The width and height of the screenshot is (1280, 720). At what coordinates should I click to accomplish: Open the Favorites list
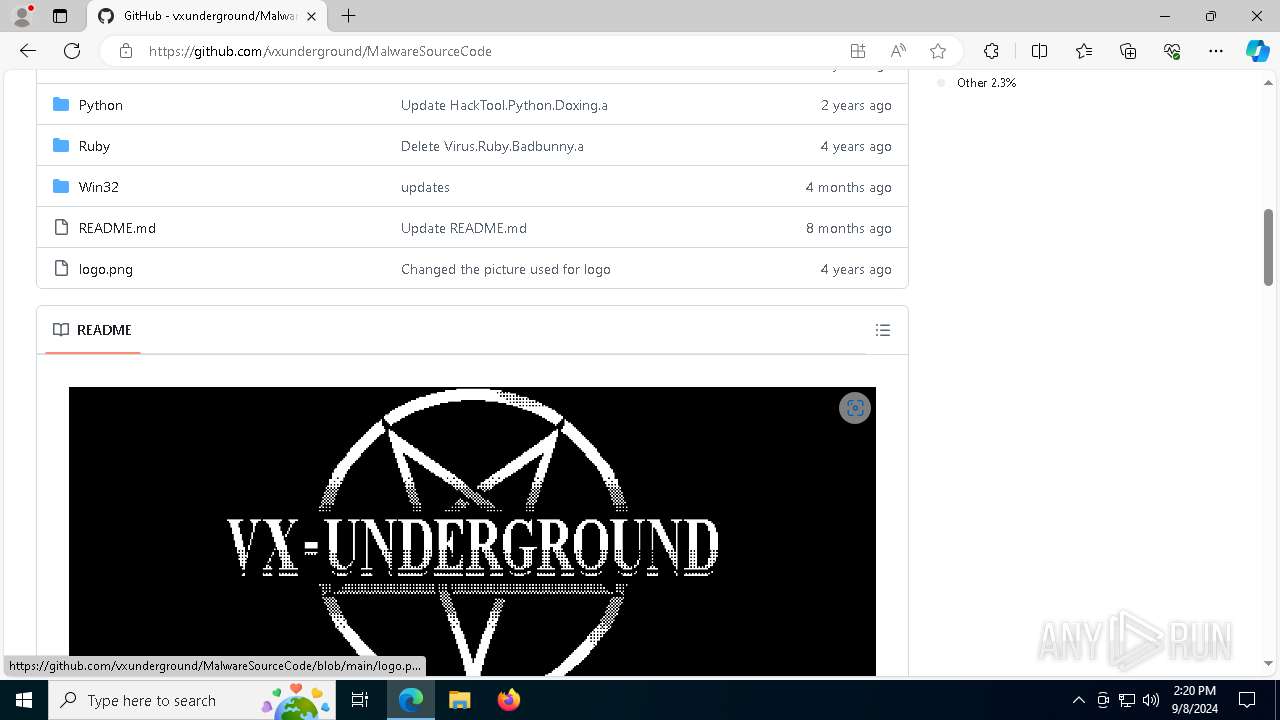point(1084,51)
